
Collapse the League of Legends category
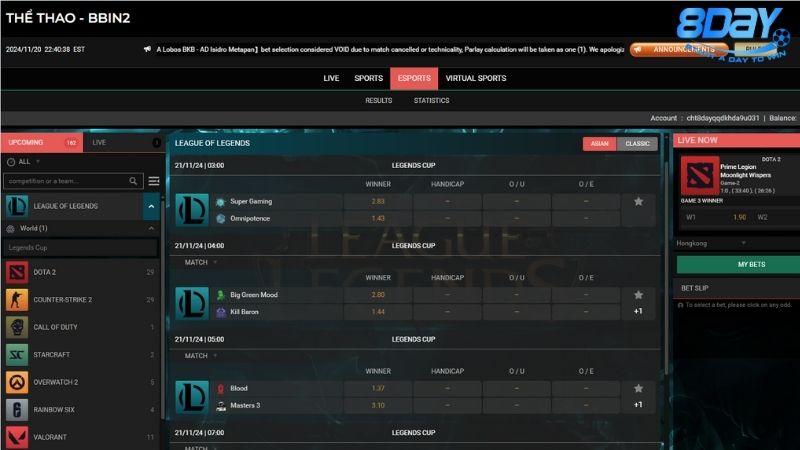[151, 206]
